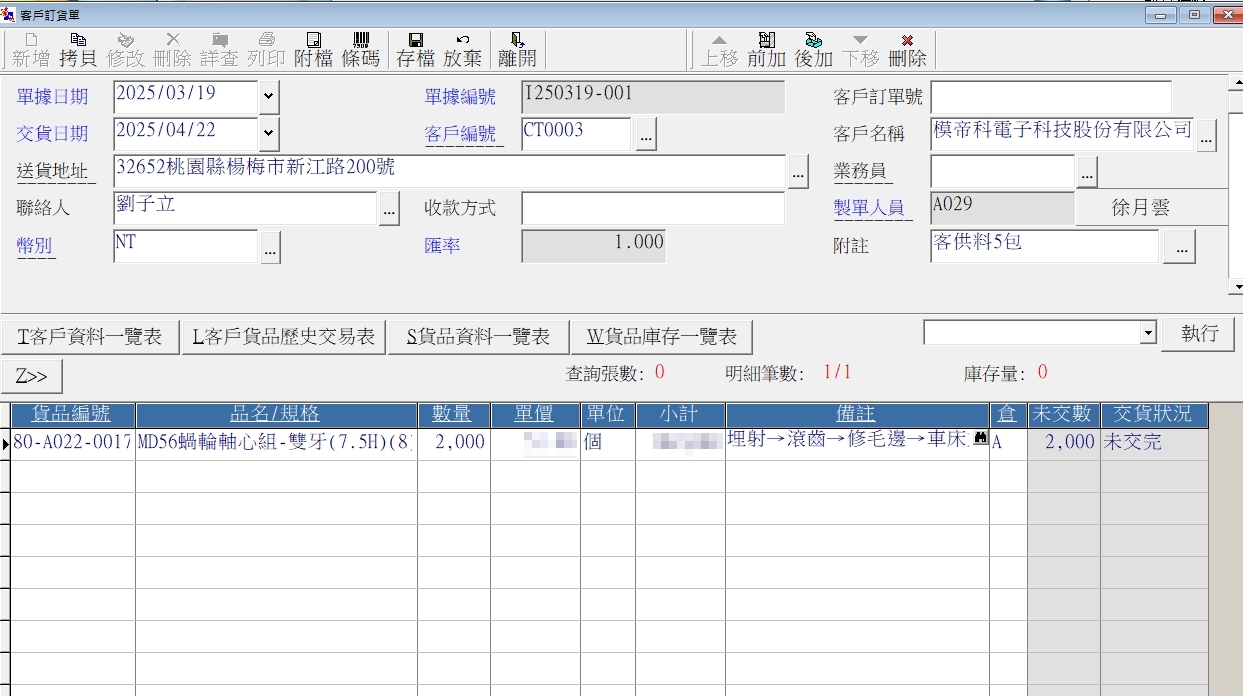Open the combo box beside 執行
The width and height of the screenshot is (1243, 696).
tap(1148, 333)
